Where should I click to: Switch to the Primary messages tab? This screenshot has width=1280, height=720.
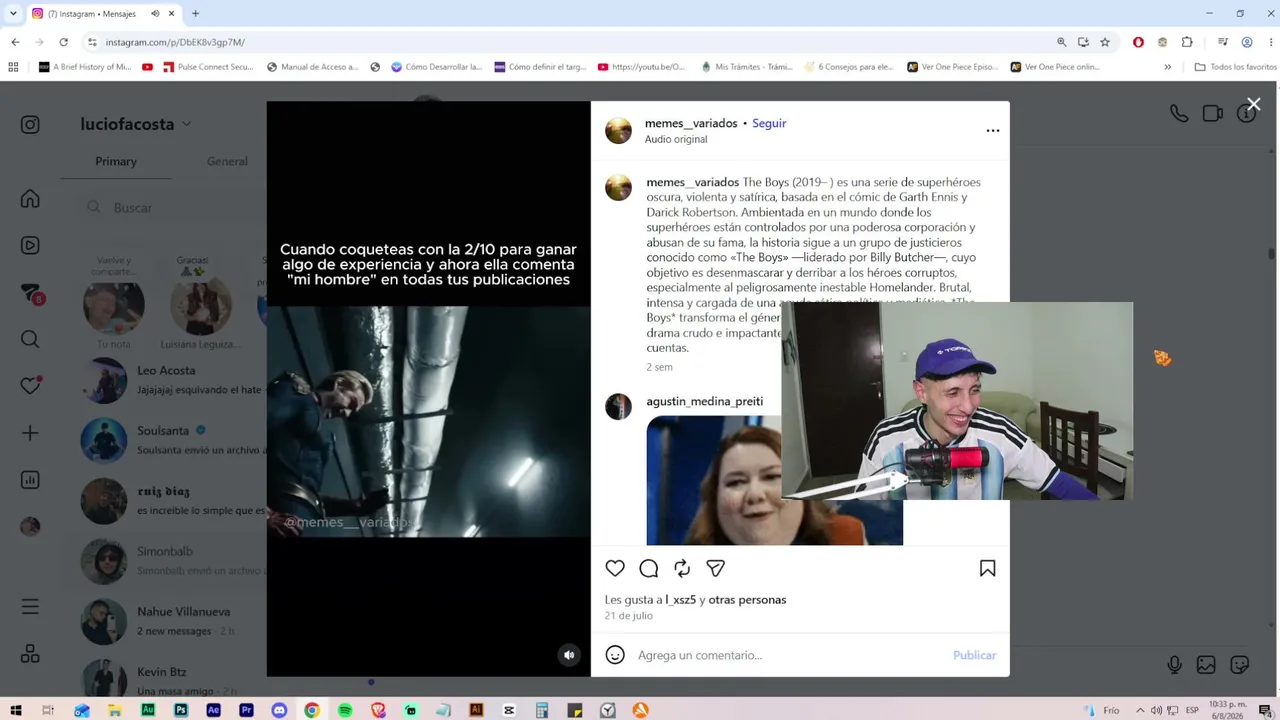pos(116,161)
